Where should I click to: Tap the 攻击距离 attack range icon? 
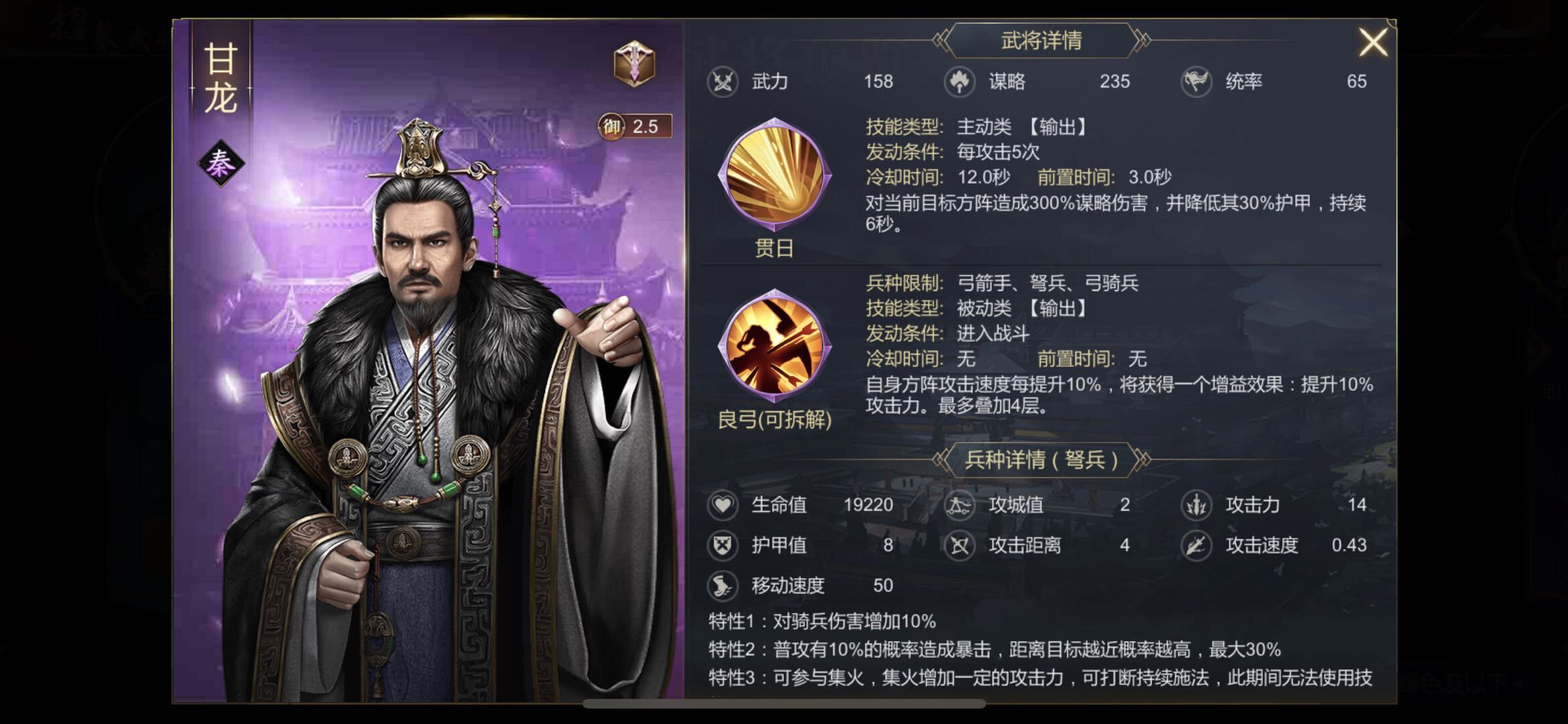pos(959,546)
